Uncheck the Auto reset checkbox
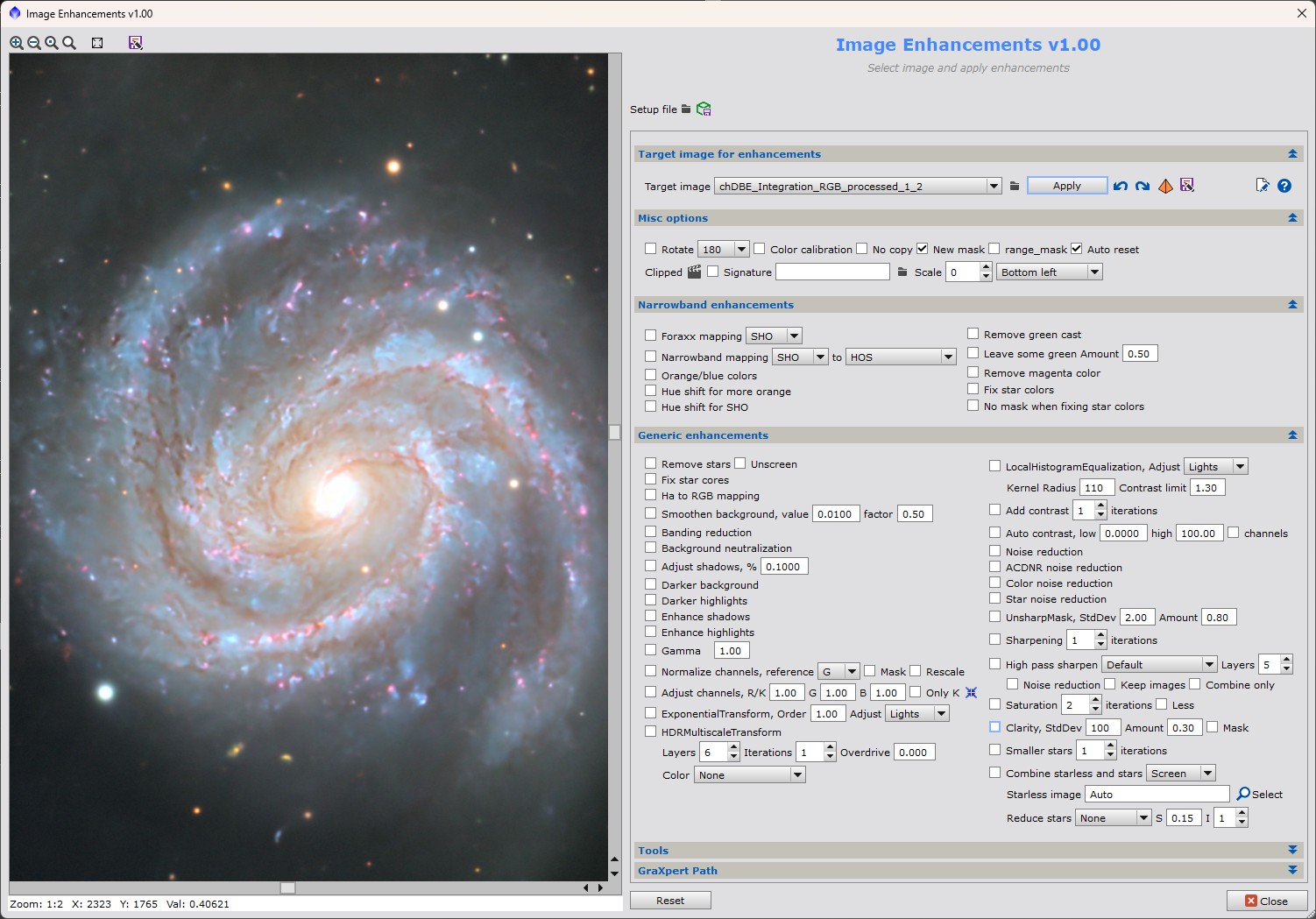 [x=1077, y=249]
